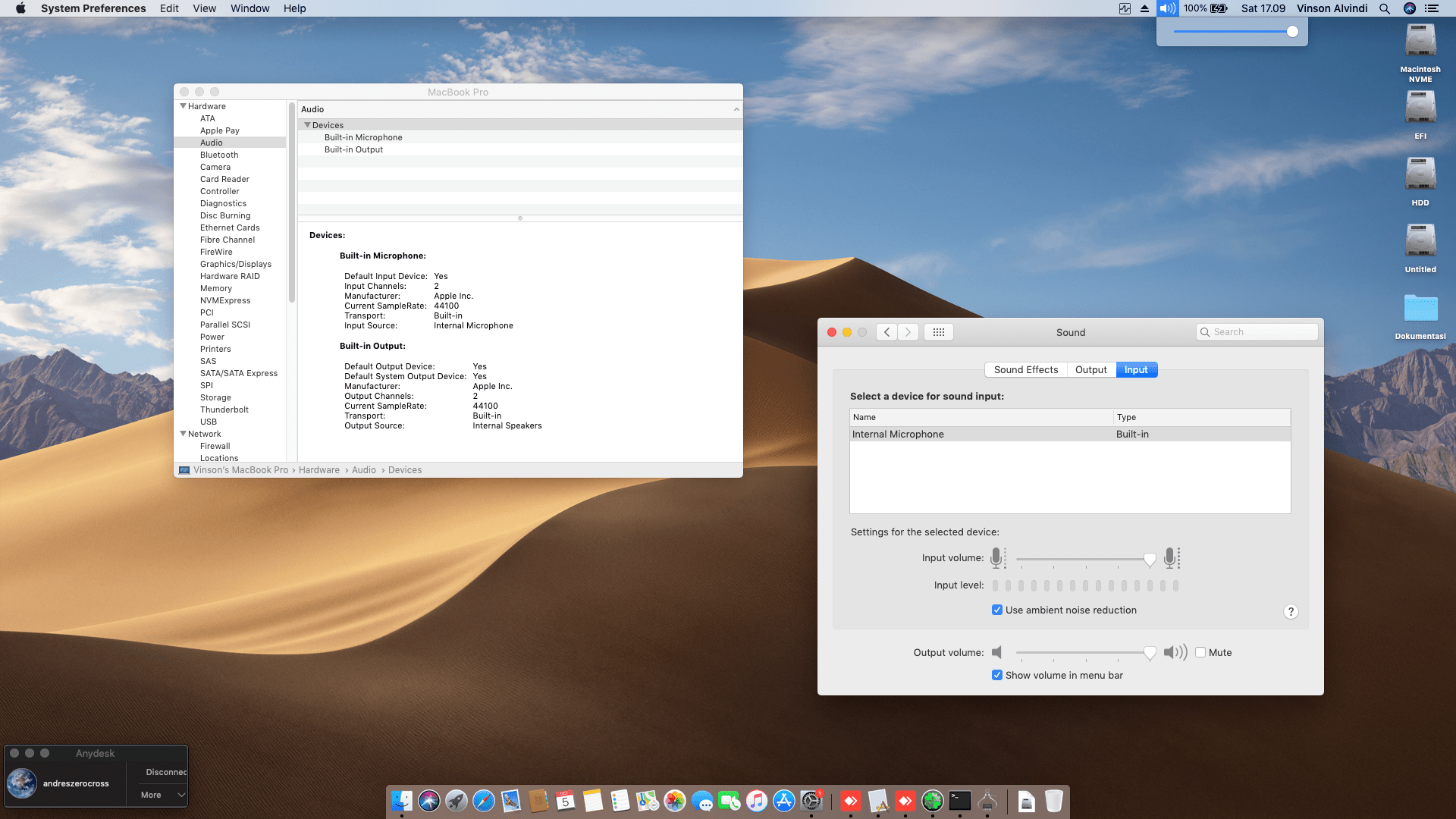Image resolution: width=1456 pixels, height=819 pixels.
Task: Open Notes icon in the Dock
Action: (x=593, y=801)
